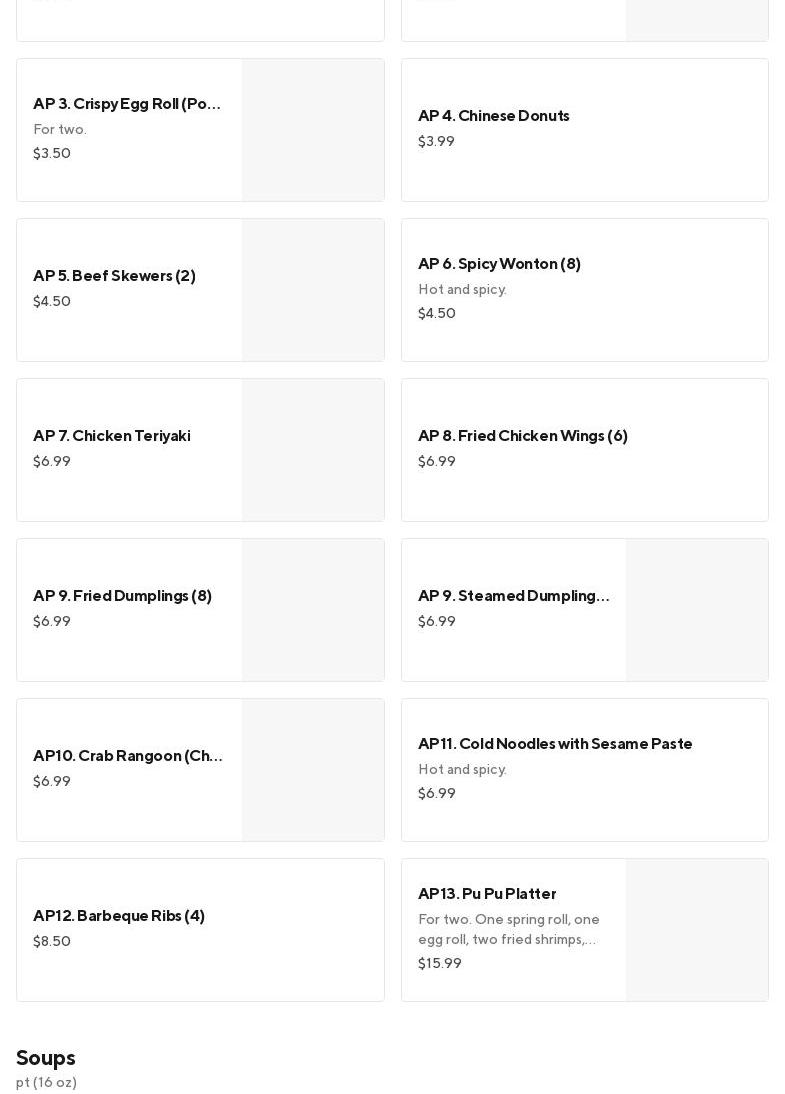Image resolution: width=785 pixels, height=1094 pixels.
Task: Click the Steamed Dumplings image placeholder
Action: 697,610
